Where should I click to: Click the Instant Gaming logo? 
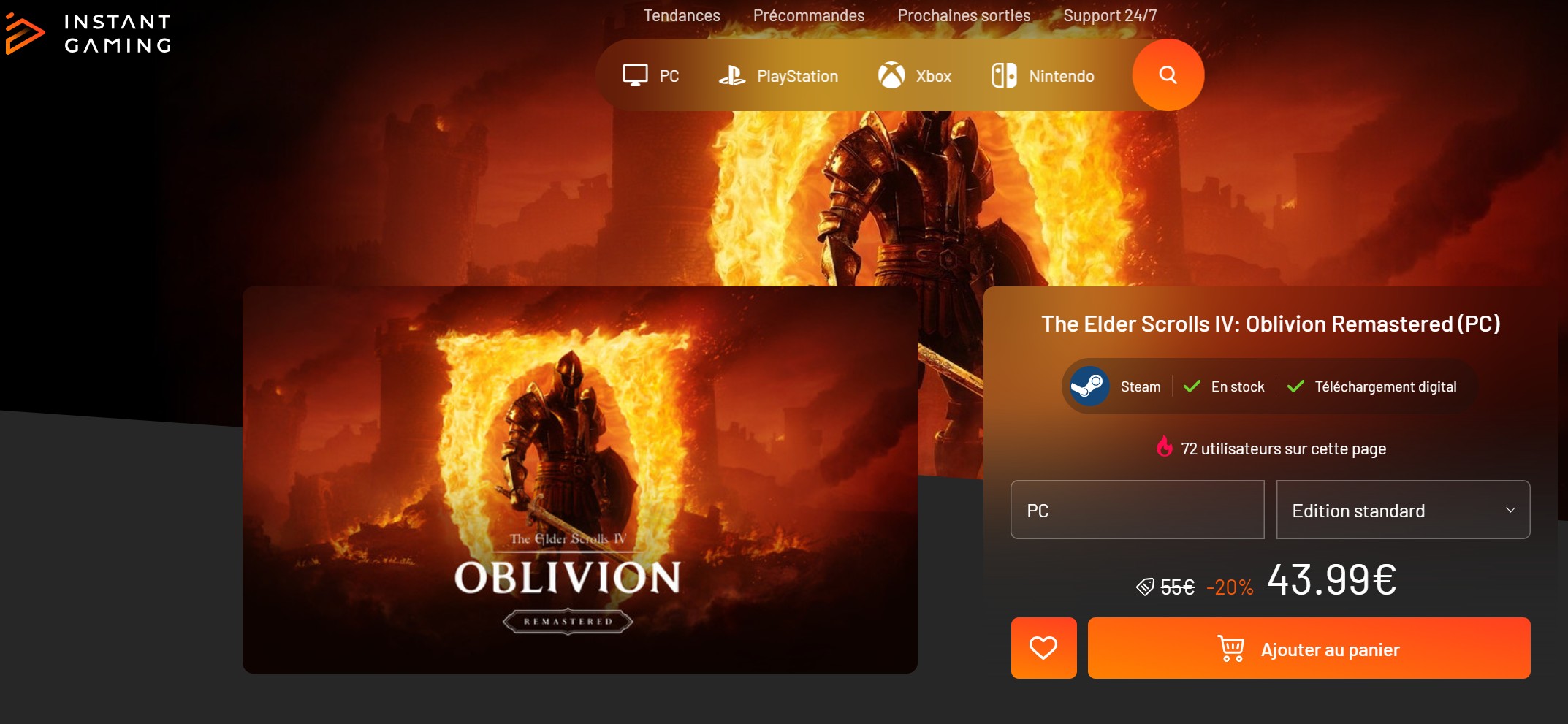[x=88, y=34]
